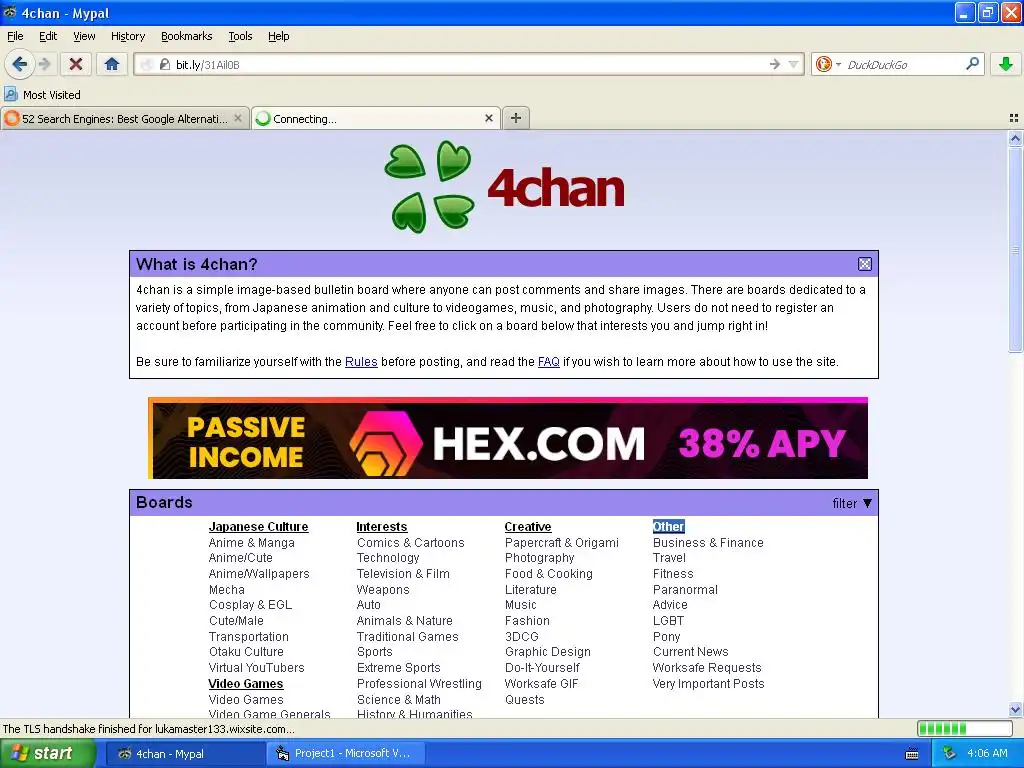
Task: Switch to the 52 Search Engines tab
Action: coord(124,118)
